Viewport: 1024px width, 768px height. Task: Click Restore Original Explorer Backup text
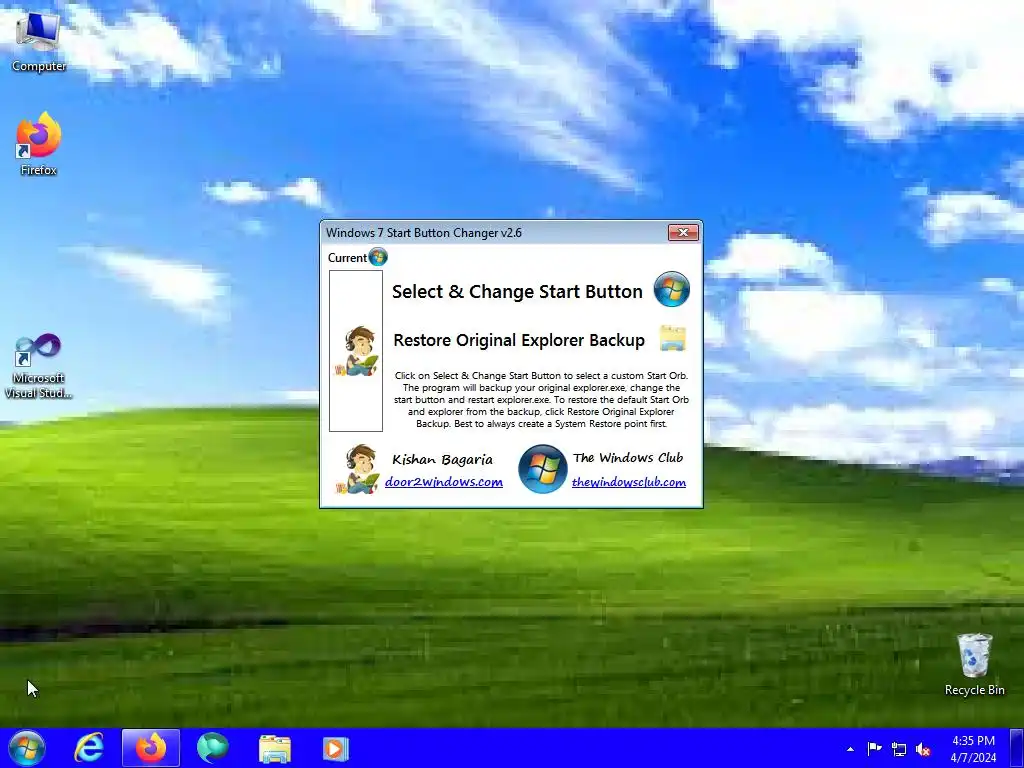pyautogui.click(x=519, y=340)
